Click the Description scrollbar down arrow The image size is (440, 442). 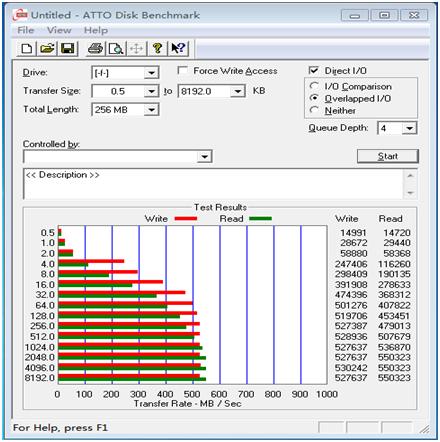[x=410, y=193]
